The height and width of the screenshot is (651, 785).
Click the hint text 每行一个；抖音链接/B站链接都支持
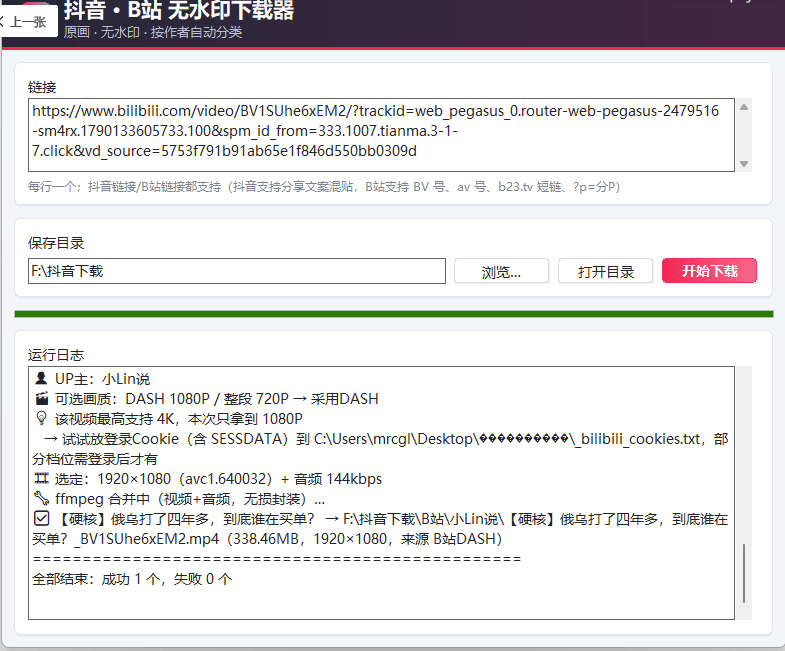coord(324,187)
